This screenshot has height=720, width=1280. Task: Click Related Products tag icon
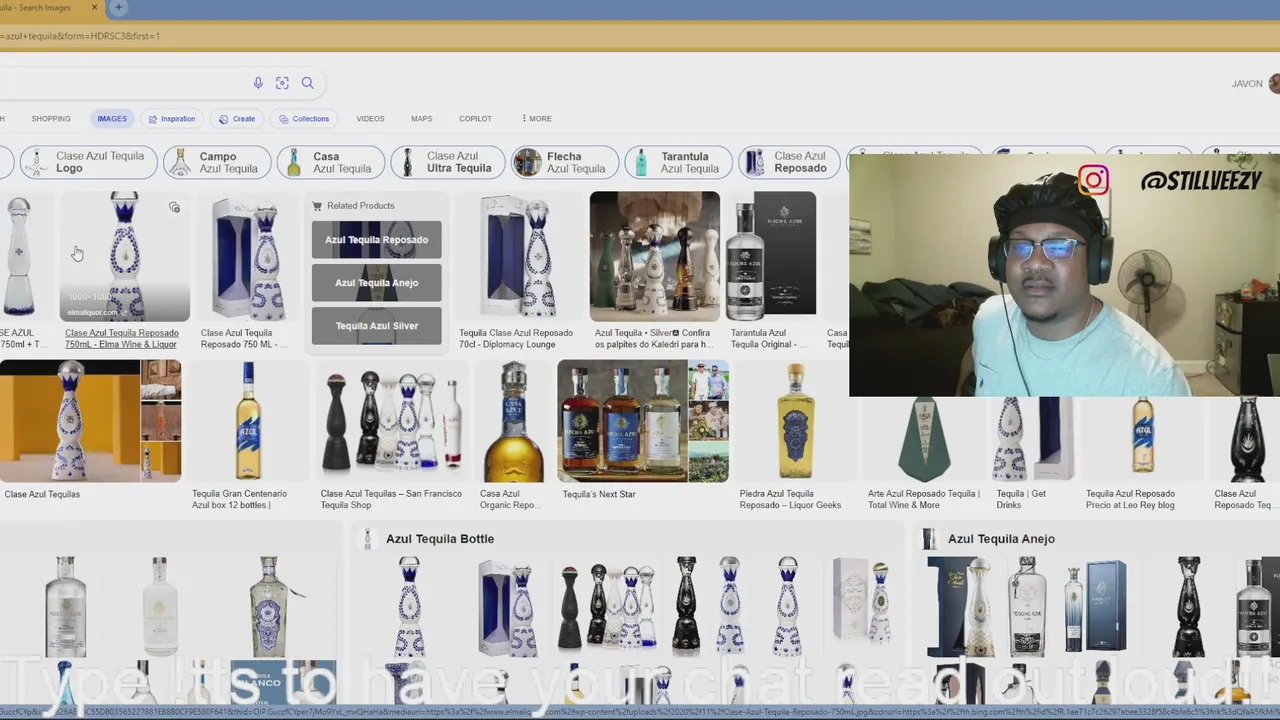point(317,206)
